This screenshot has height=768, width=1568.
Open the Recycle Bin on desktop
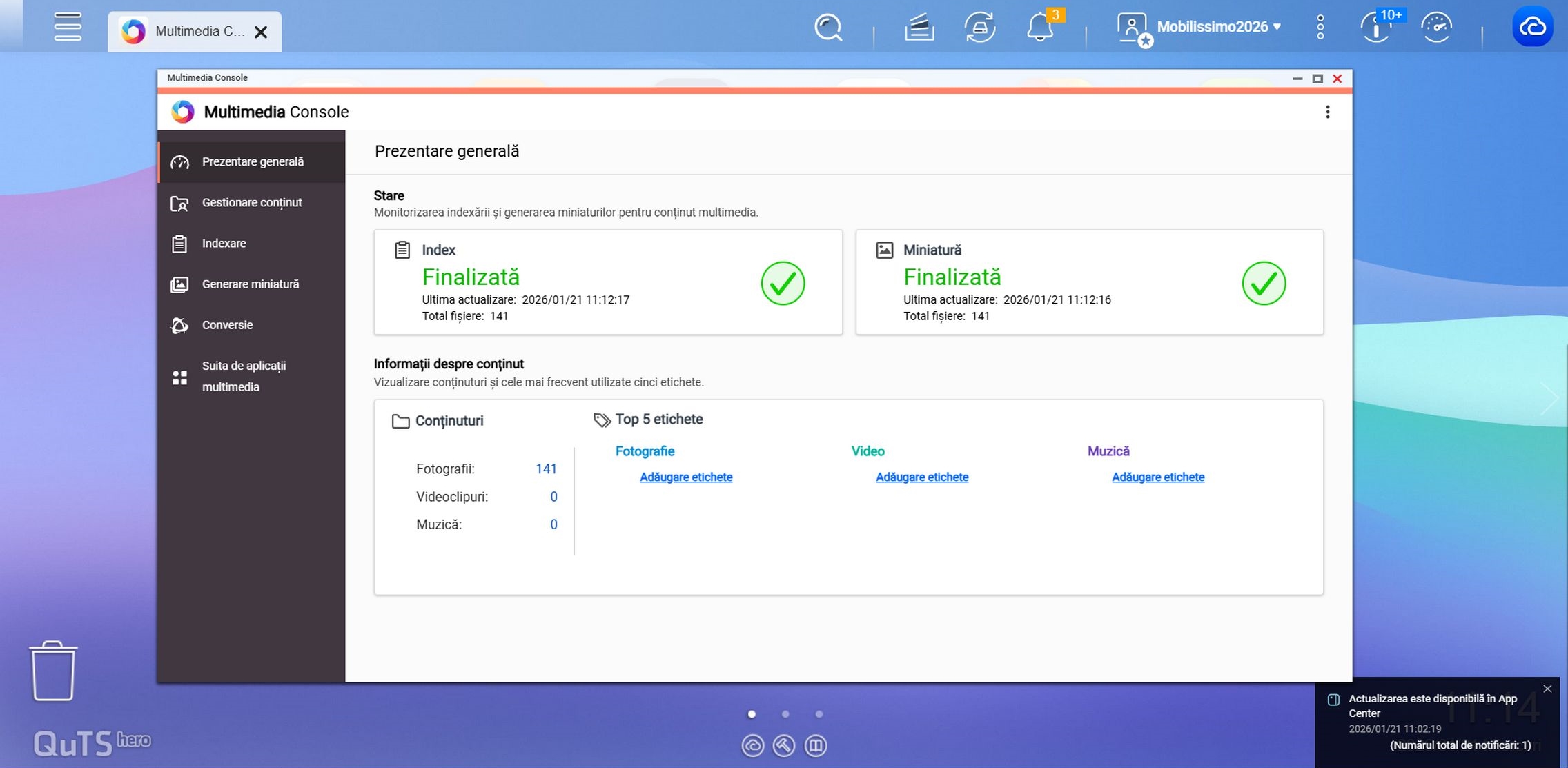(53, 671)
